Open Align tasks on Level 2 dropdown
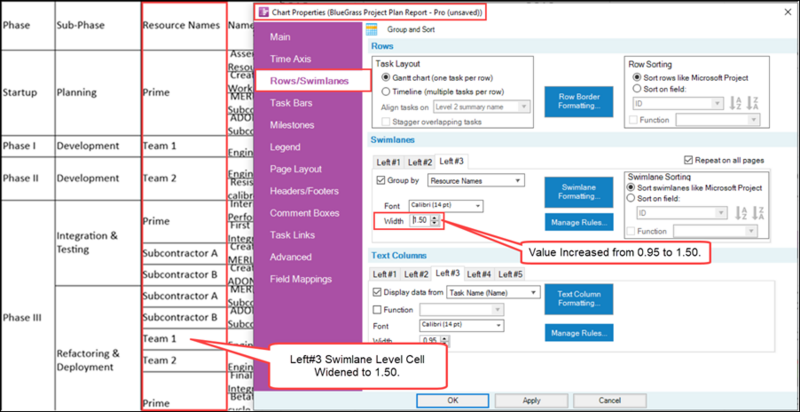This screenshot has height=412, width=800. click(x=482, y=107)
